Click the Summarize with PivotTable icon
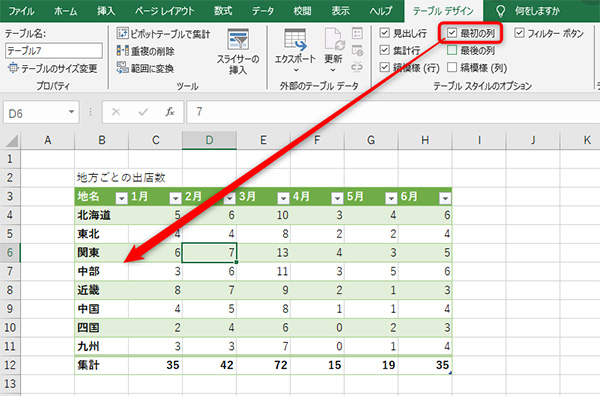Viewport: 600px width, 396px height. 122,34
